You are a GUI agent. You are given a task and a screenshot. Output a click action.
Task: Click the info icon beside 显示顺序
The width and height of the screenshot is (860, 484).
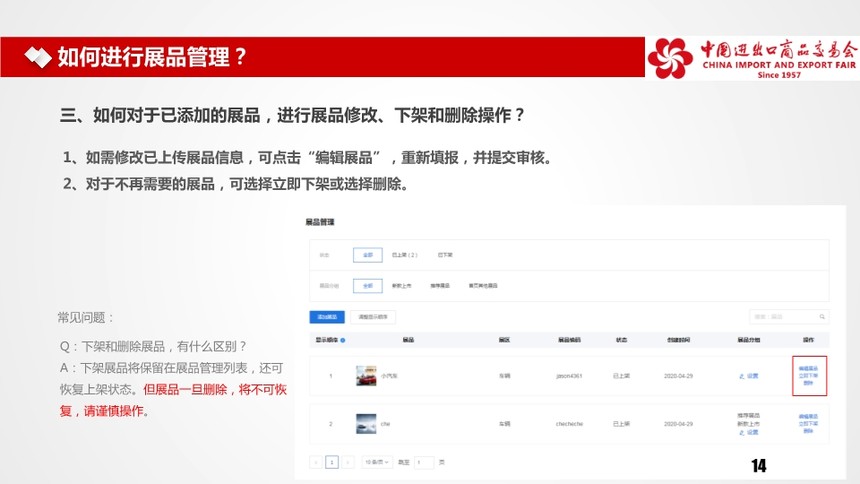[x=343, y=341]
